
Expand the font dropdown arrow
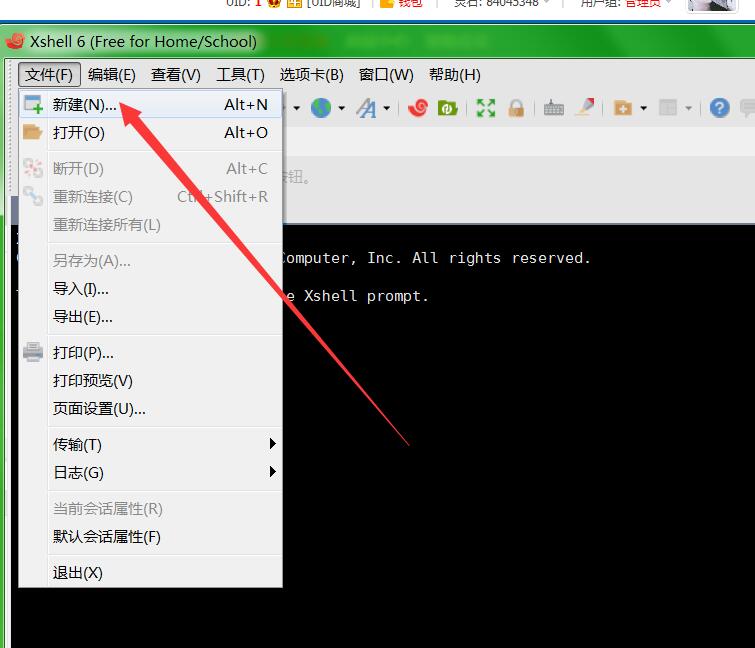[x=386, y=108]
